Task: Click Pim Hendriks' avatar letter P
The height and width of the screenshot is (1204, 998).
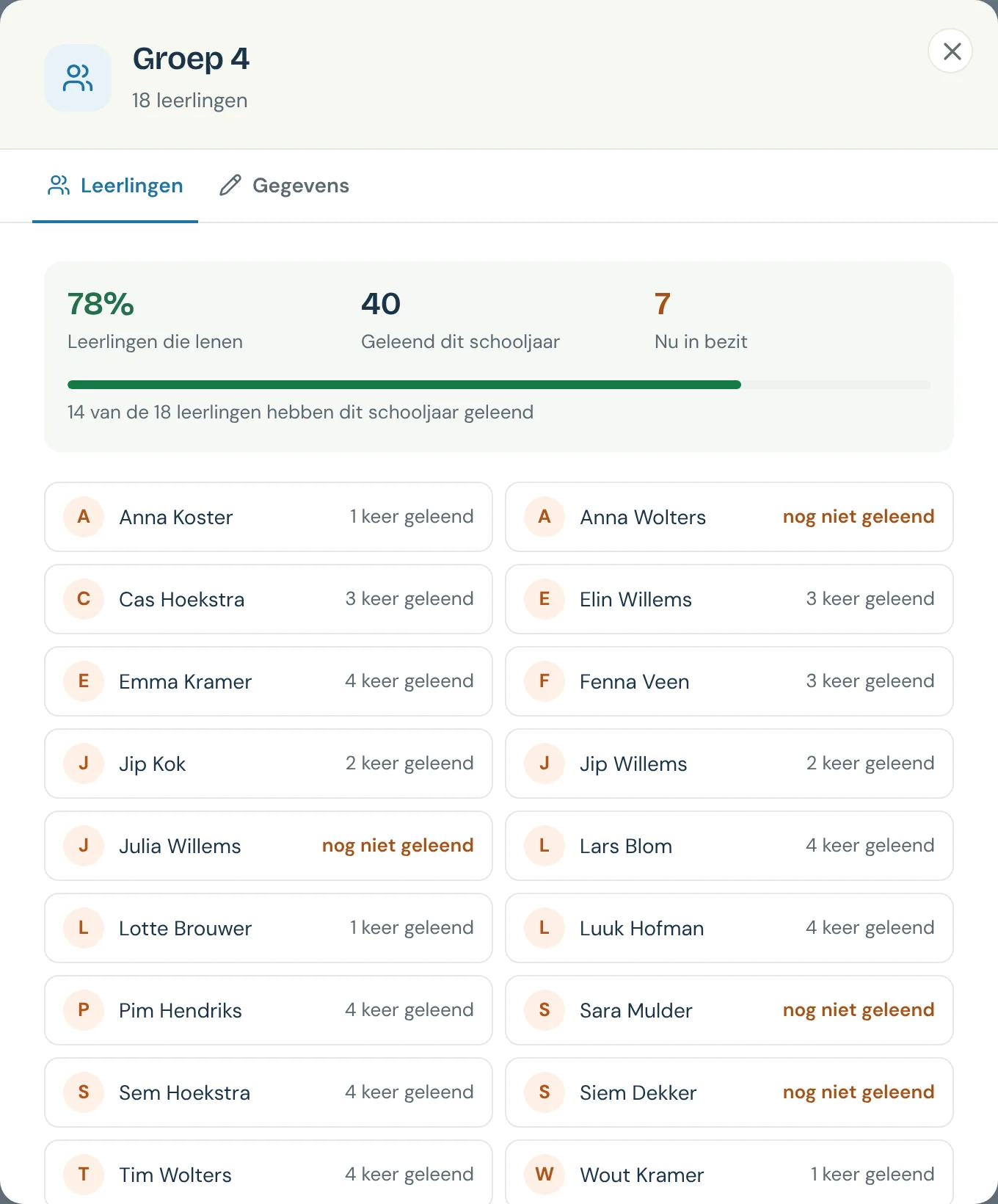Action: click(84, 1010)
